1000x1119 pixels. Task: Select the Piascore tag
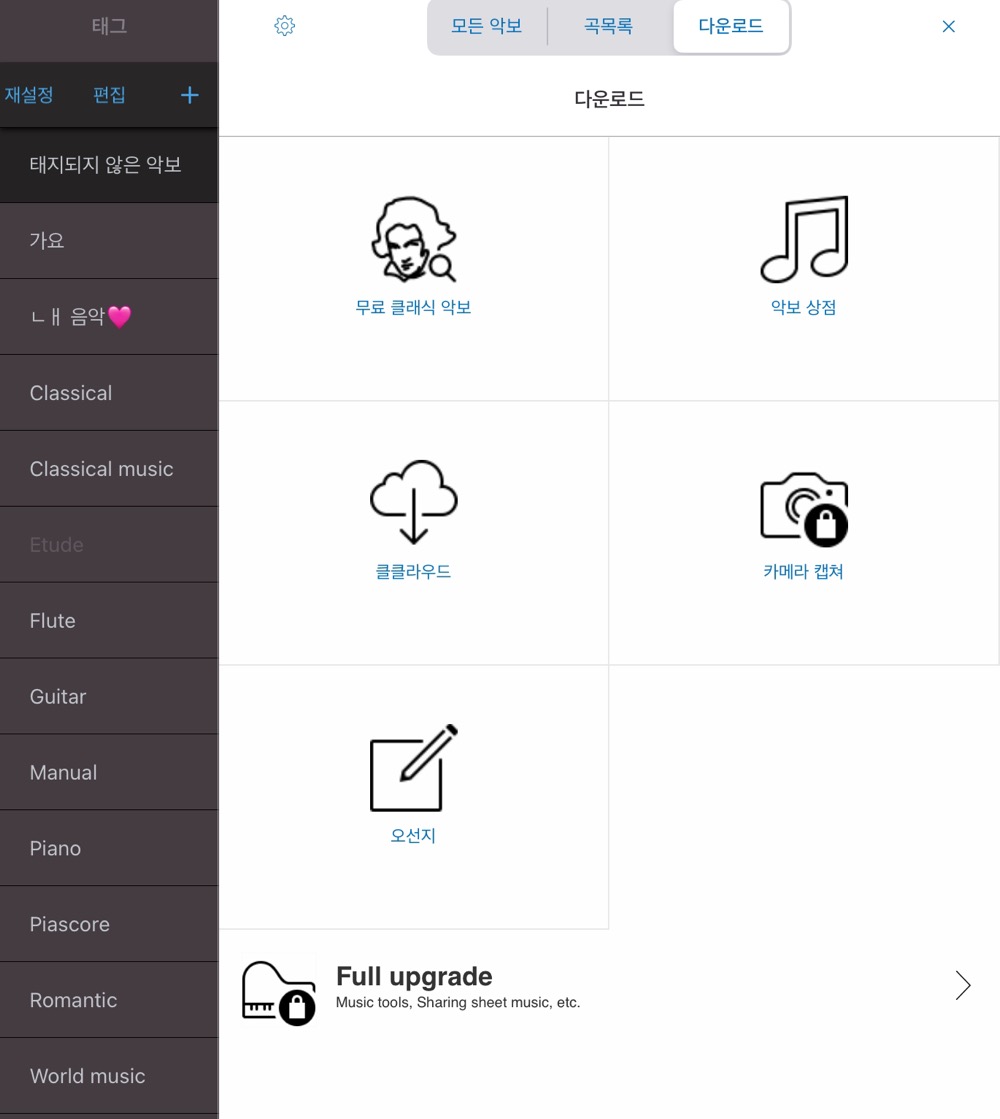(109, 924)
